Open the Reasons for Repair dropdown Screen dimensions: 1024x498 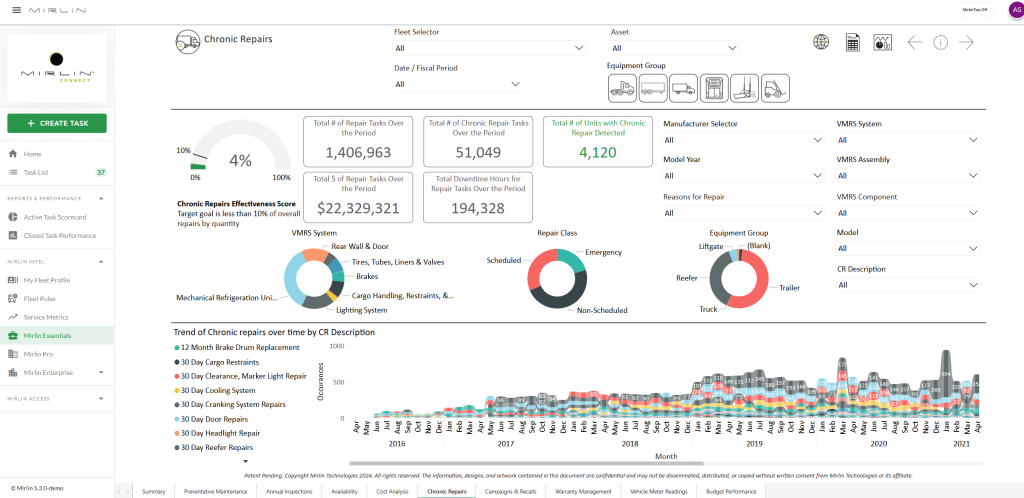tap(744, 213)
